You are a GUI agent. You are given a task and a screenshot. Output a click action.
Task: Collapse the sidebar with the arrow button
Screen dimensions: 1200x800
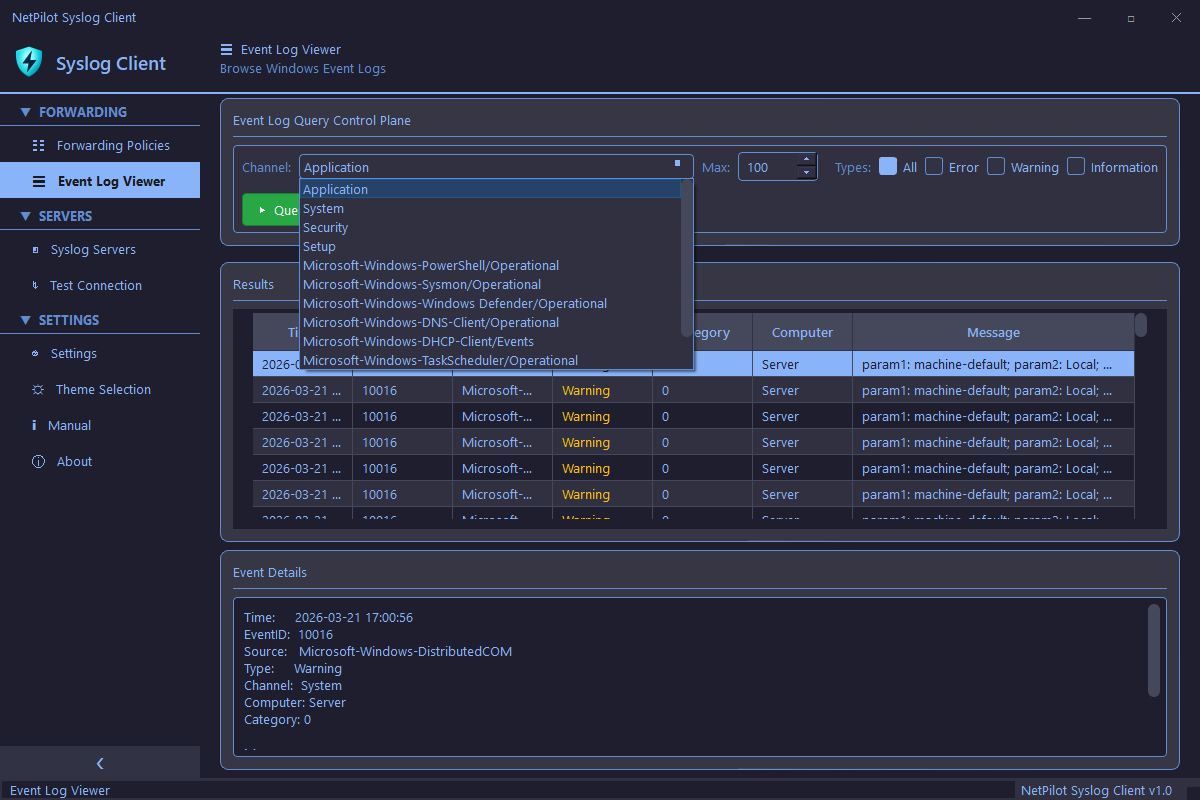(x=100, y=763)
